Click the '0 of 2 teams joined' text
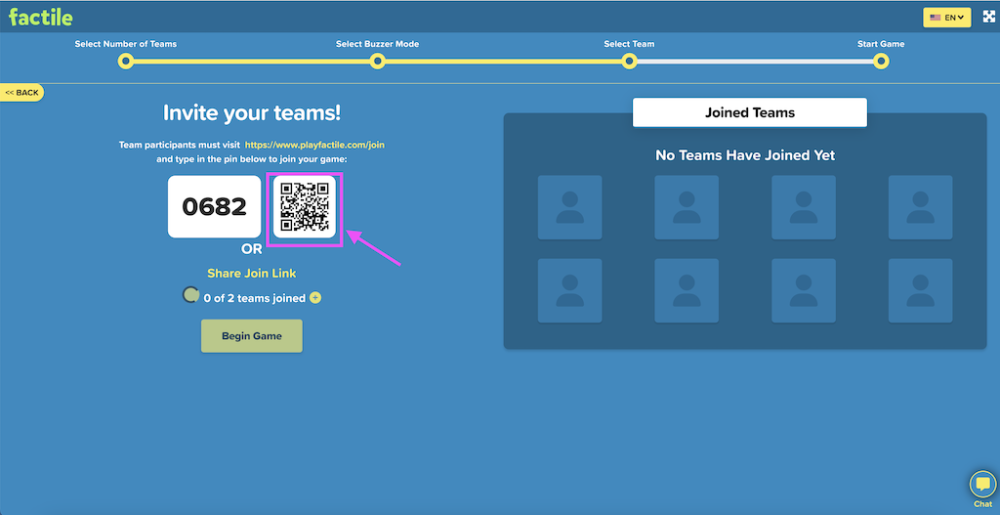This screenshot has width=1000, height=515. coord(254,298)
